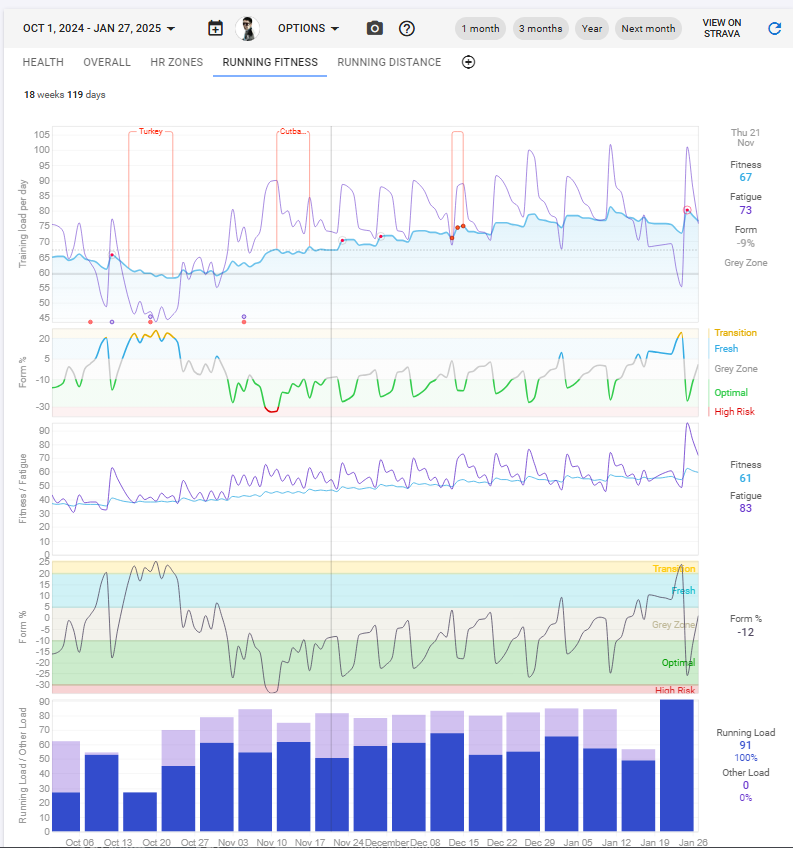Click the athlete profile avatar
Image resolution: width=793 pixels, height=848 pixels.
pyautogui.click(x=247, y=28)
